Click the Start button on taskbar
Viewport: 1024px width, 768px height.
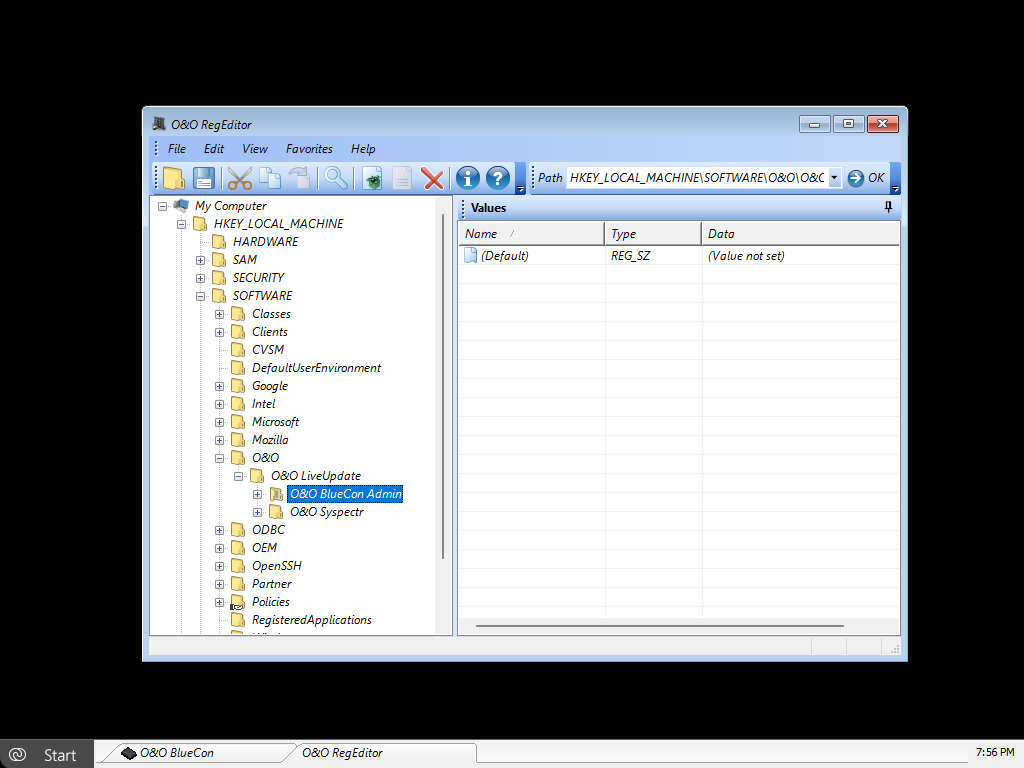[x=47, y=754]
